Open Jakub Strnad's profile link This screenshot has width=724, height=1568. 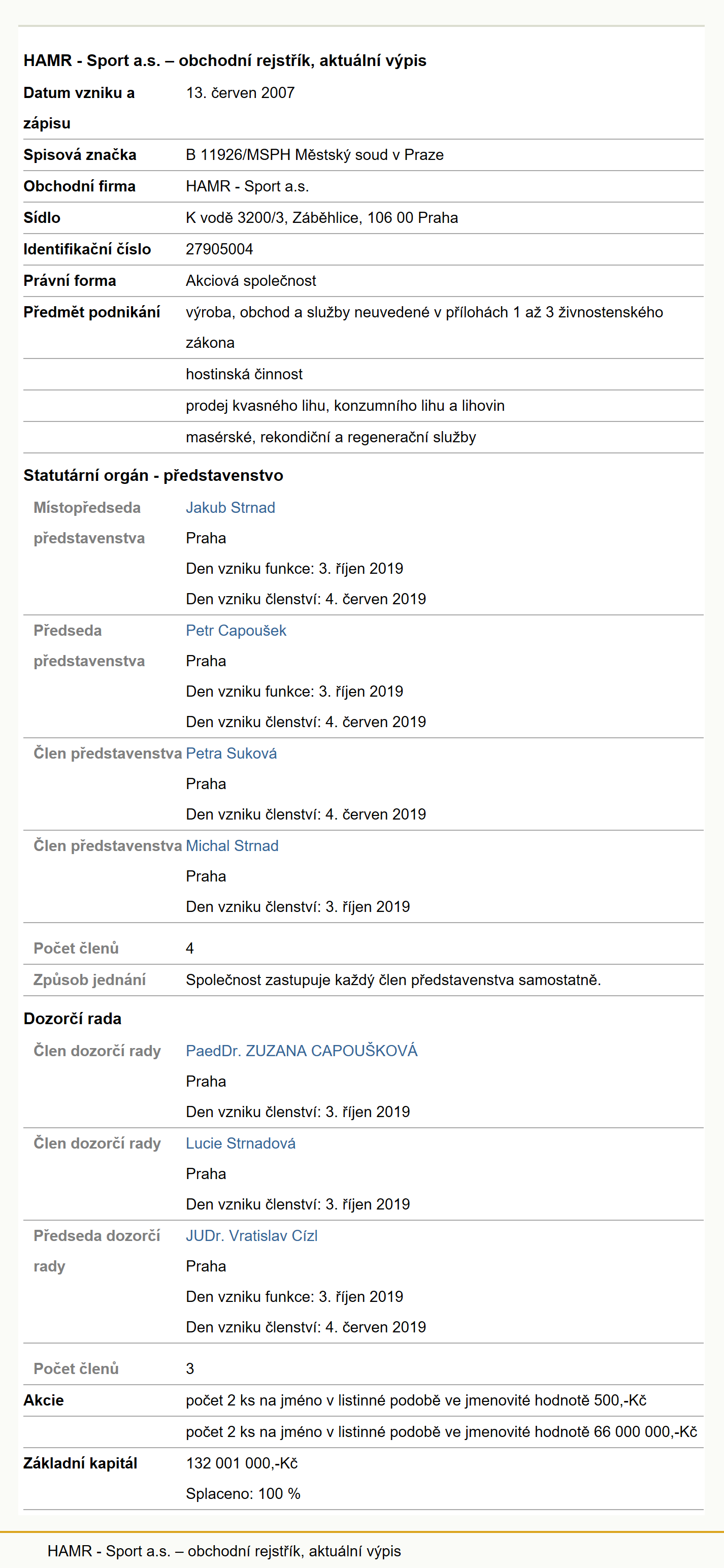click(x=230, y=508)
